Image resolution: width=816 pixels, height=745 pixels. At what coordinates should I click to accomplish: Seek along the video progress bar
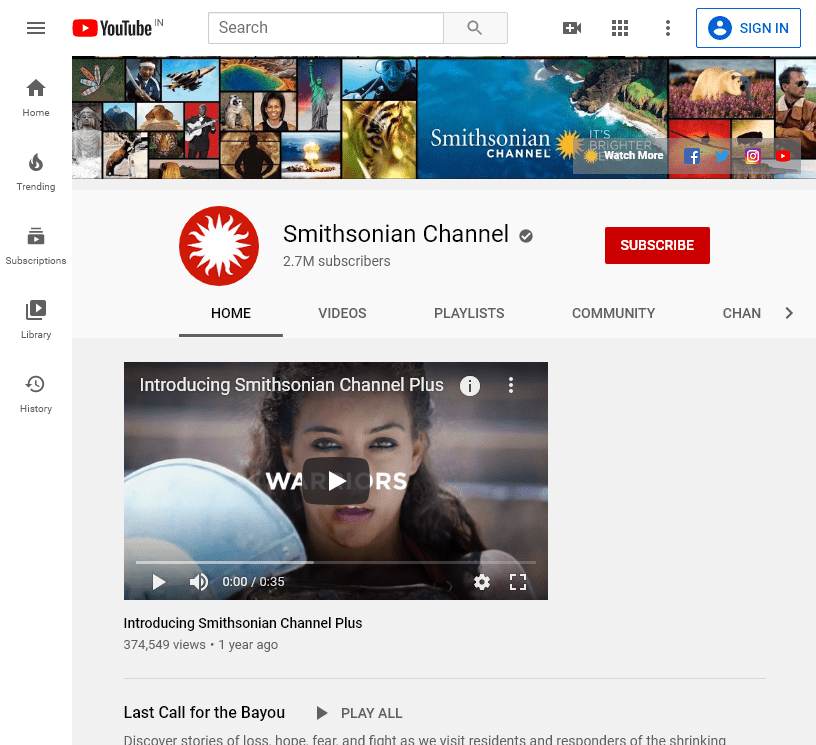point(336,562)
